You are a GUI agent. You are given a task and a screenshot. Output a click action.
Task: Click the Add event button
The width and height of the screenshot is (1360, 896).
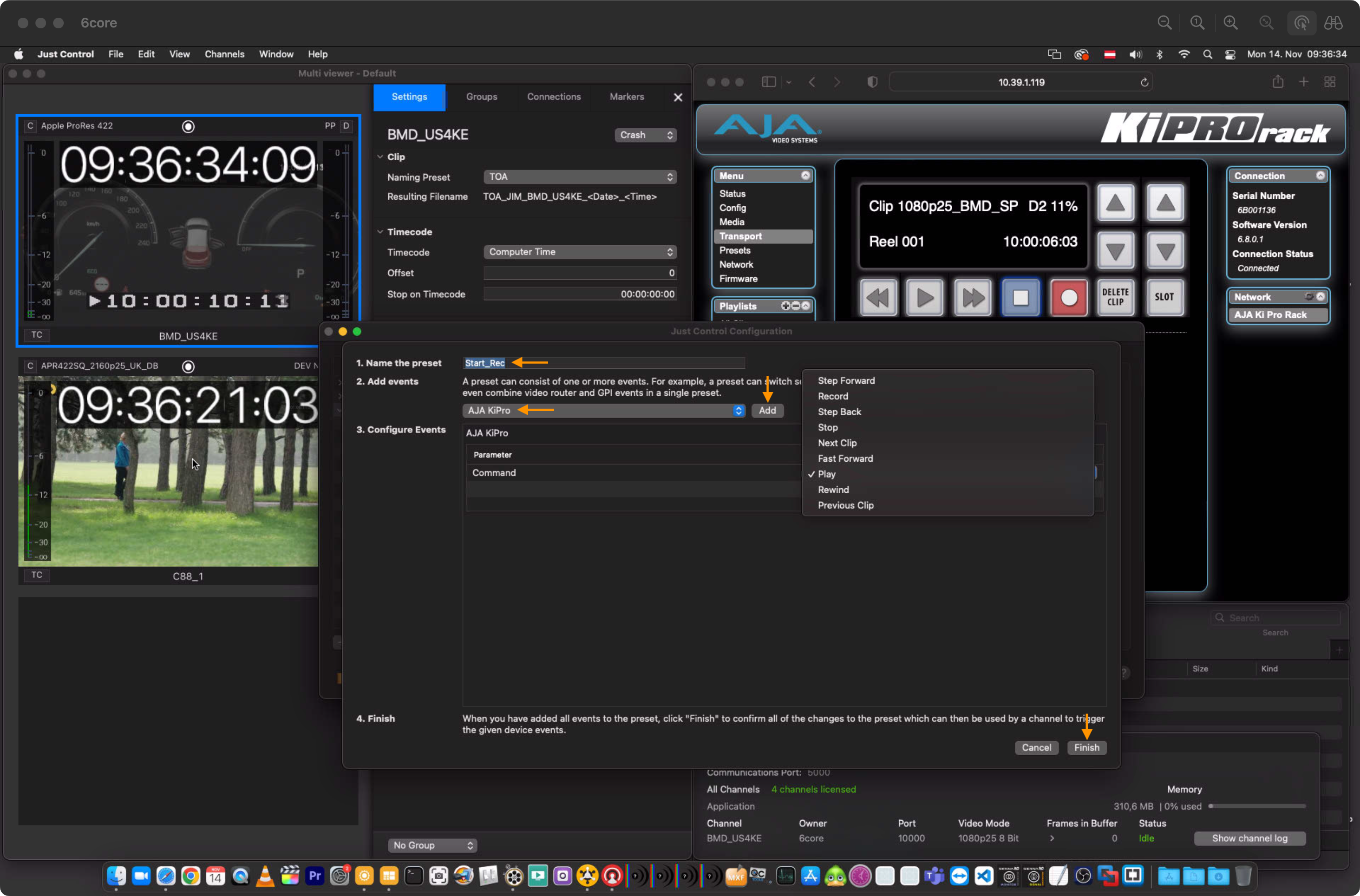point(767,410)
